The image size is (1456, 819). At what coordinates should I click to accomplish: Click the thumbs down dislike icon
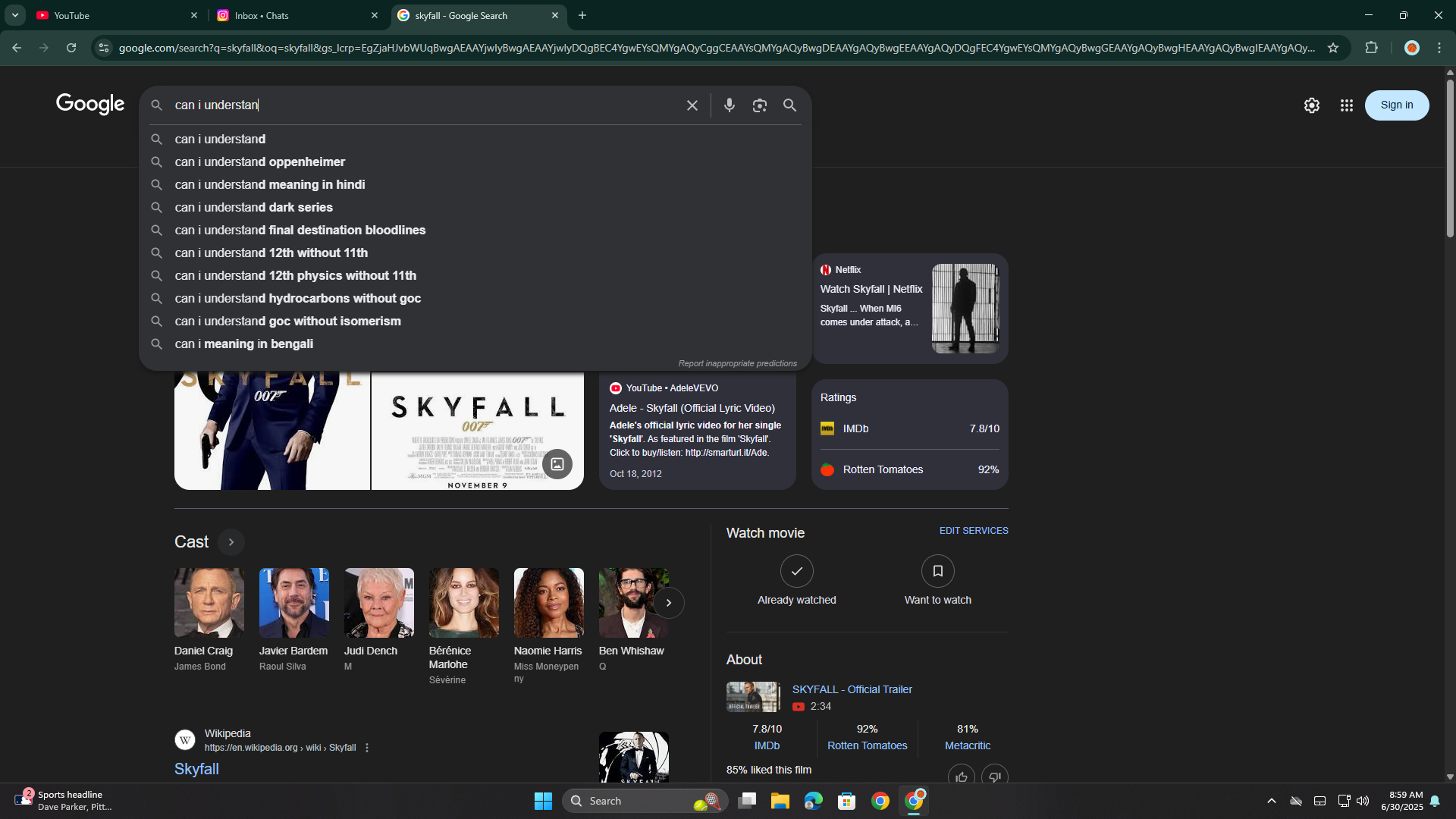tap(994, 776)
